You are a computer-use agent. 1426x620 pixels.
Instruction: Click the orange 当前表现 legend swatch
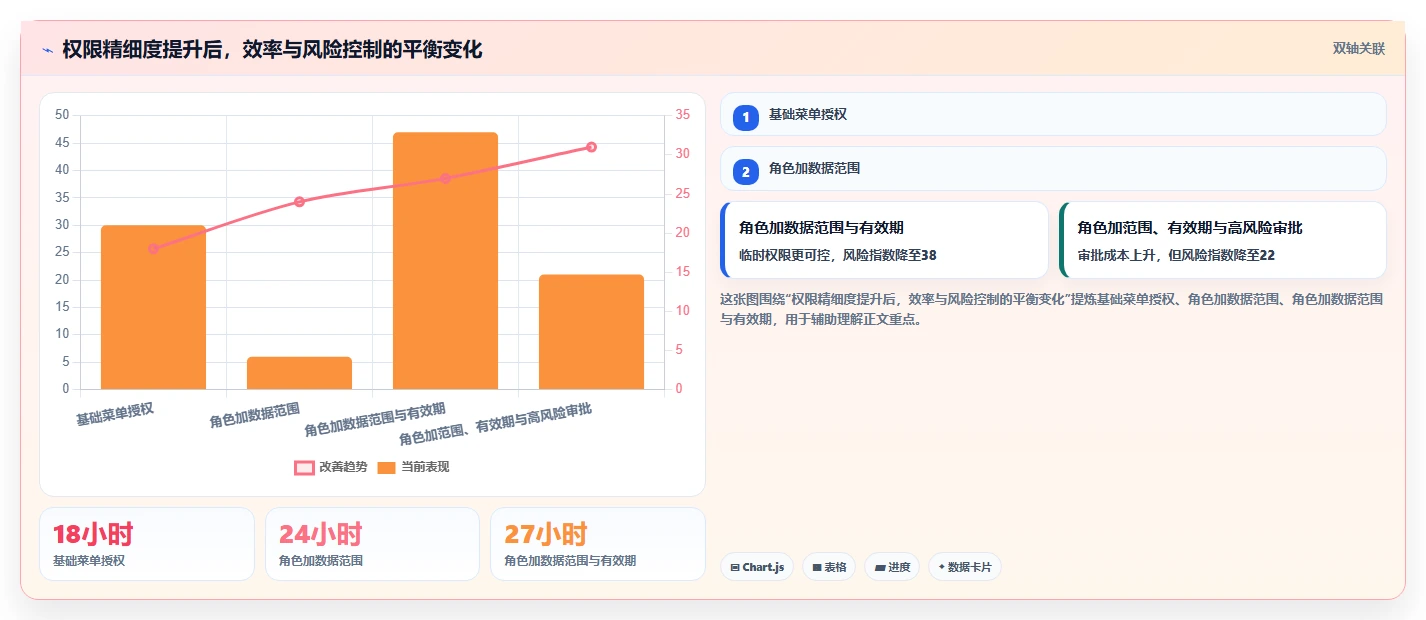click(387, 467)
